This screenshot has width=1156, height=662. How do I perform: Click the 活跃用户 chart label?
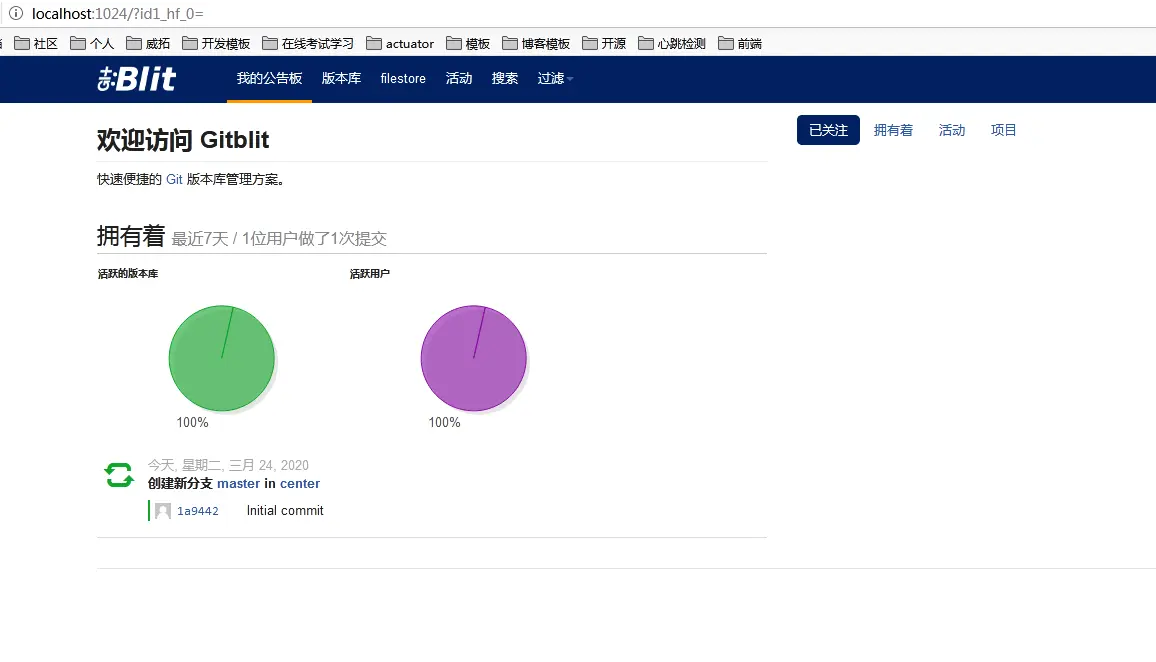(369, 273)
